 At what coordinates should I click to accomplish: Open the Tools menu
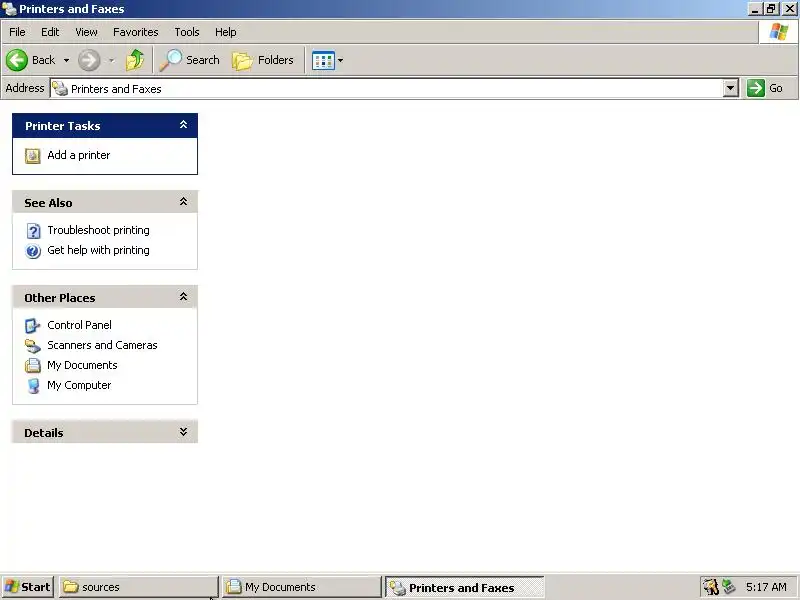(187, 32)
